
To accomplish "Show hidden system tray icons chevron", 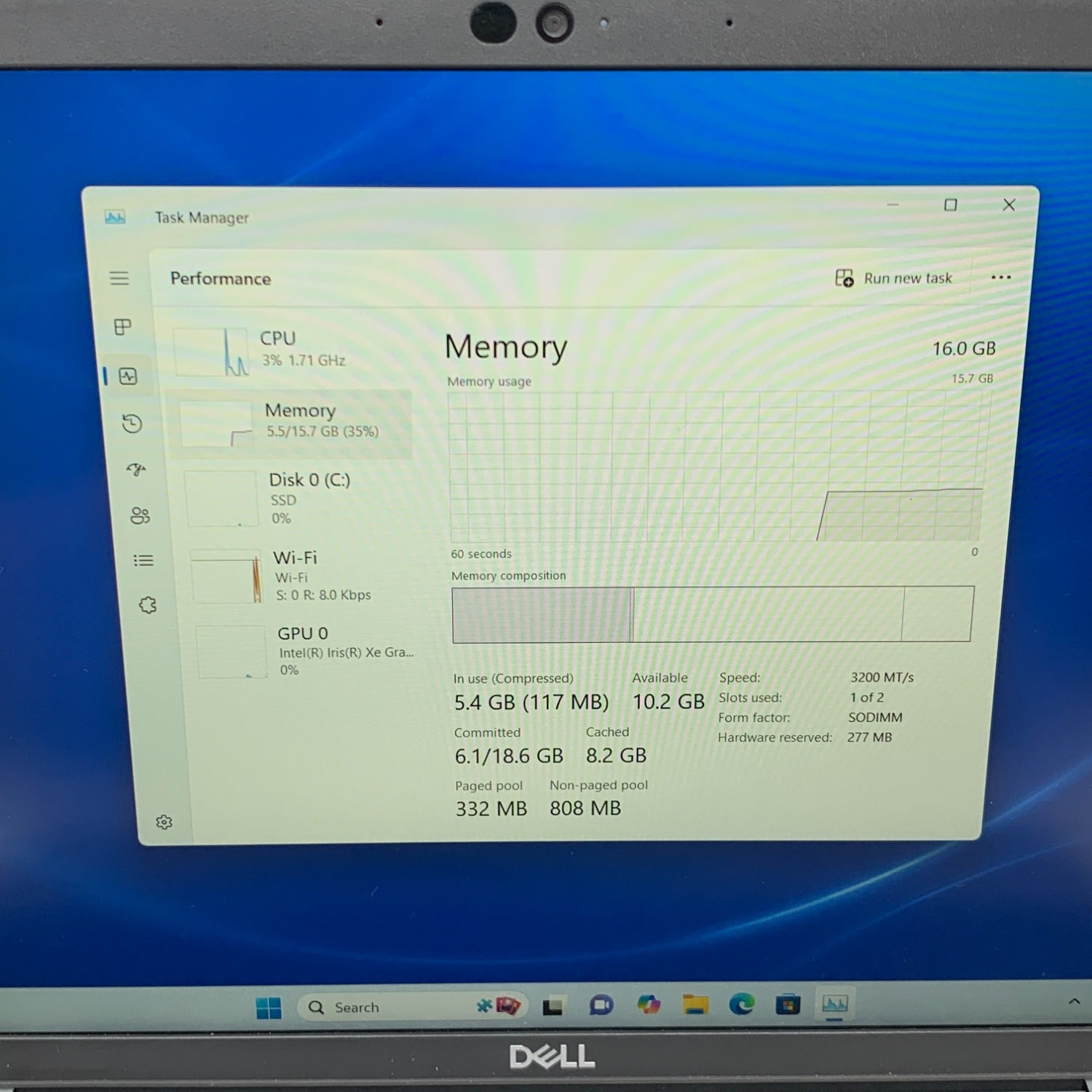I will click(x=1074, y=1002).
